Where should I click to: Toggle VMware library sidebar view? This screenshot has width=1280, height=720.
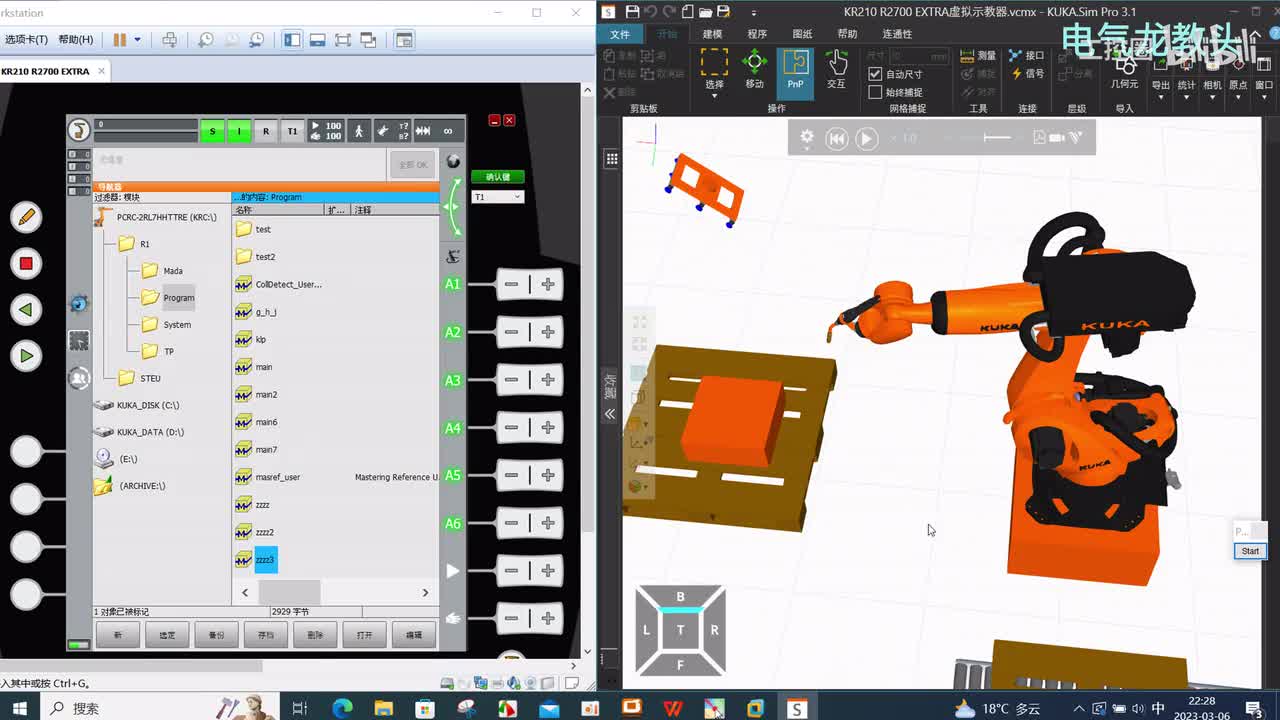pyautogui.click(x=292, y=40)
